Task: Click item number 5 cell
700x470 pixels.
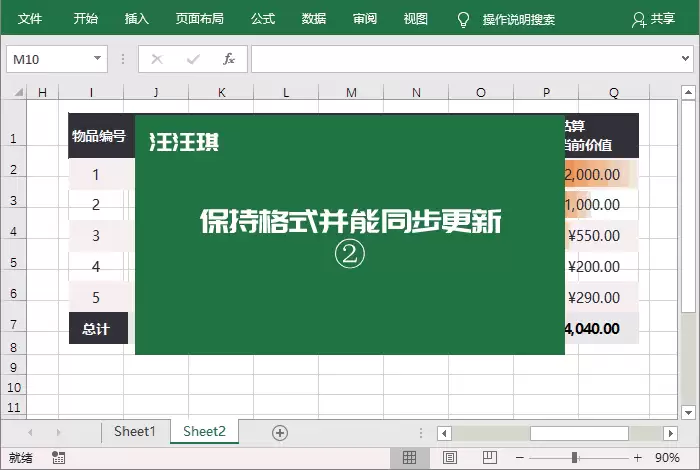Action: (x=96, y=298)
